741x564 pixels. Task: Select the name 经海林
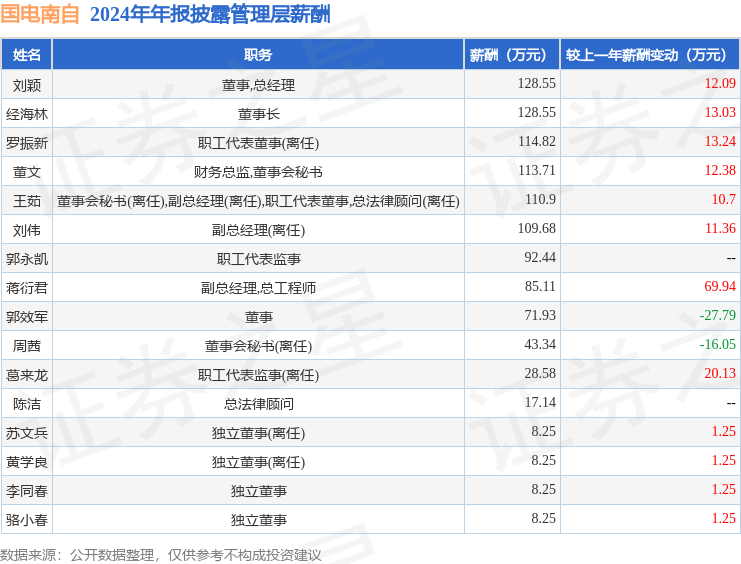tap(27, 114)
